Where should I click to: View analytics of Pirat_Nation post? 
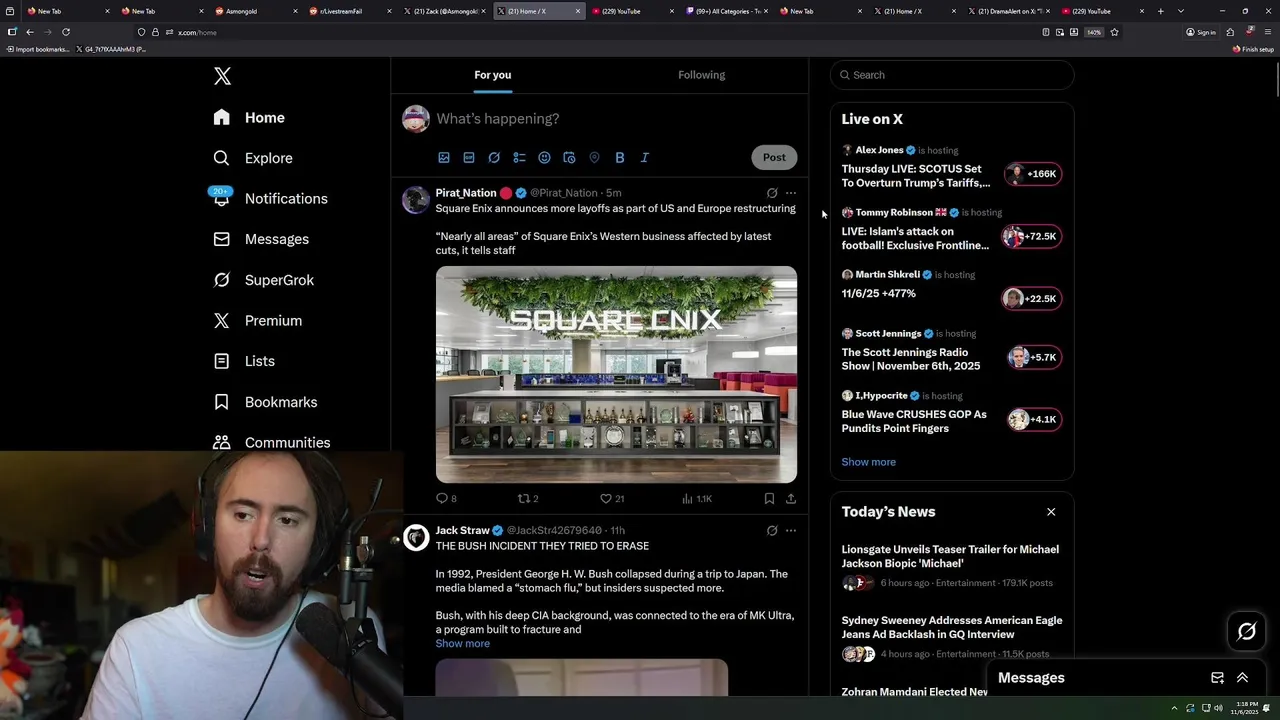[696, 498]
